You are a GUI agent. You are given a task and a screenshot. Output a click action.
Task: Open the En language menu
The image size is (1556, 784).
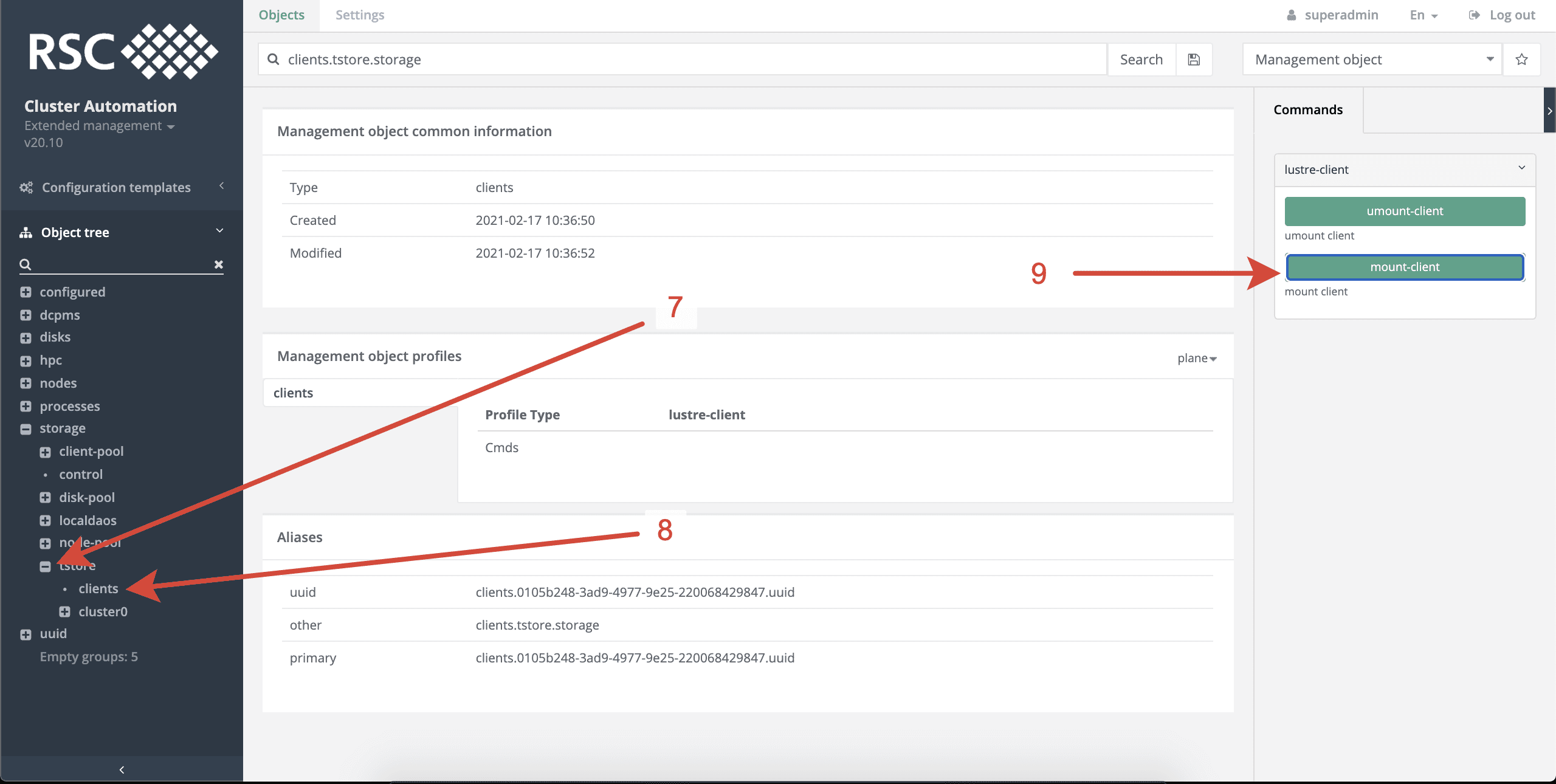(1422, 15)
